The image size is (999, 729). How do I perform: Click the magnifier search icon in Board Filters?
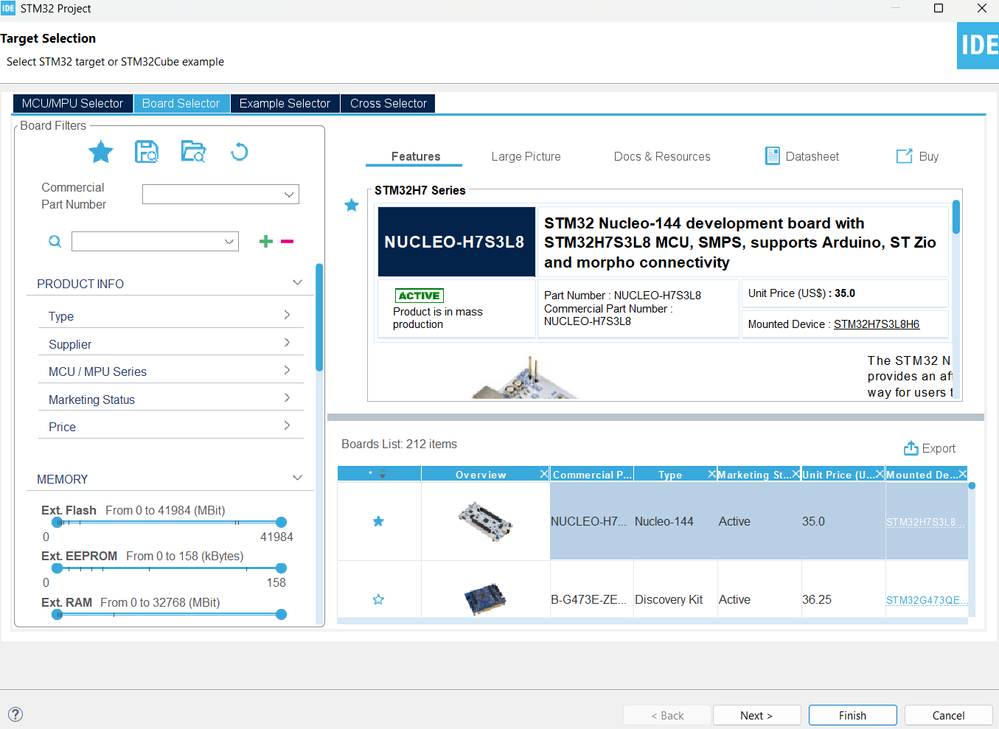55,242
